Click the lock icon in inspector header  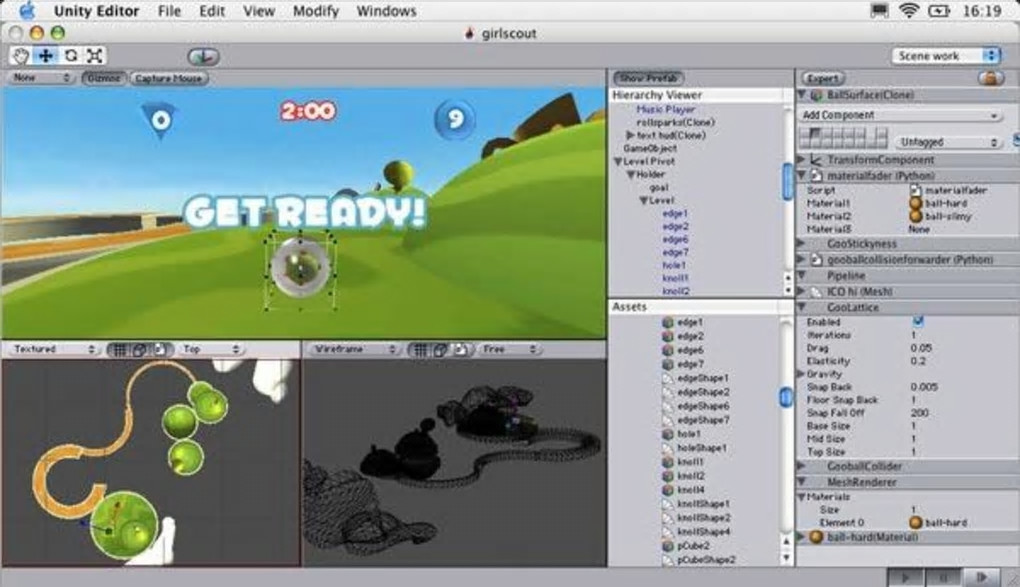pos(989,78)
